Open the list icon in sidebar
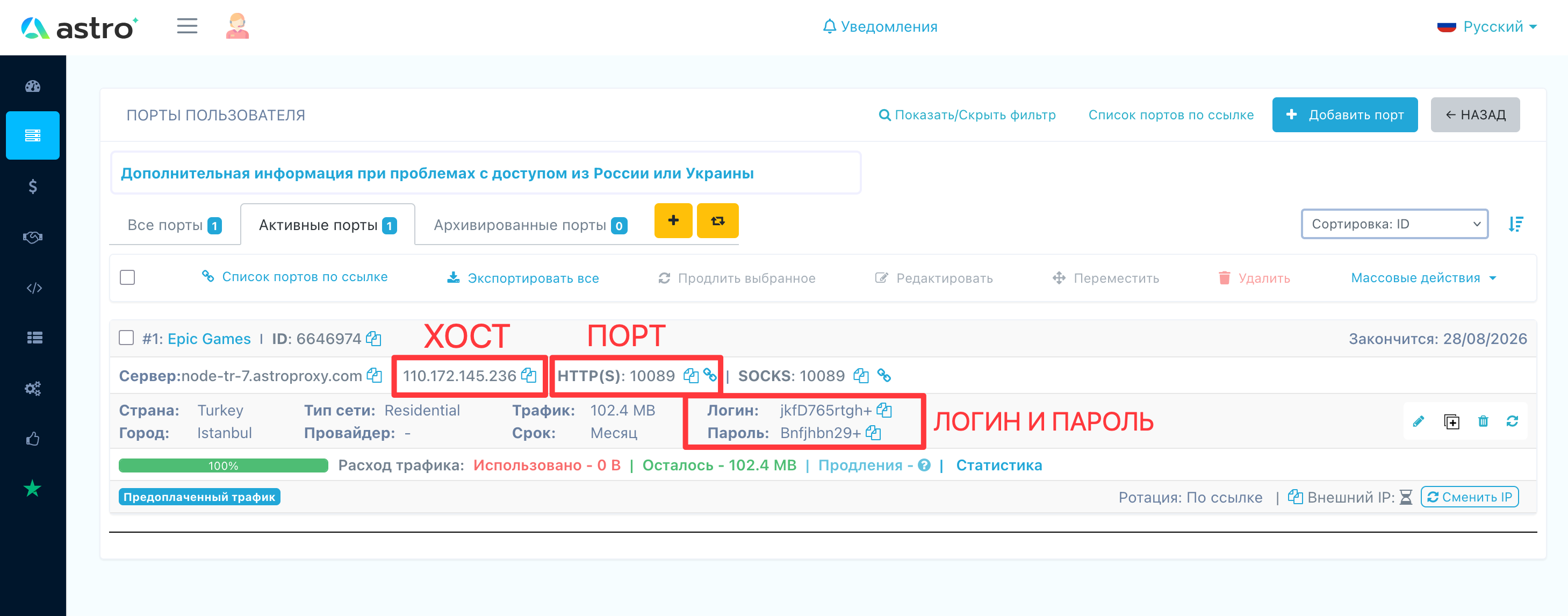Screen dimensions: 1568x616 point(35,337)
